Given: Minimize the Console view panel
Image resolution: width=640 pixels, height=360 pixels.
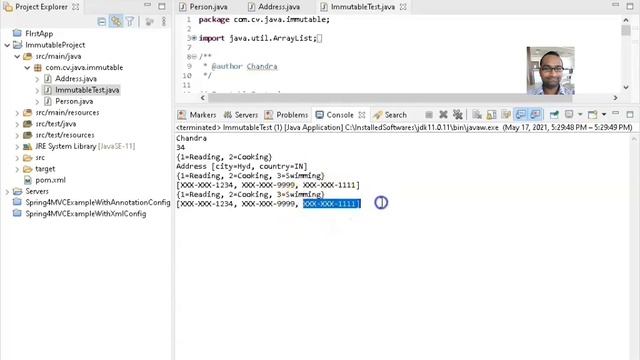Looking at the screenshot, I should [616, 113].
